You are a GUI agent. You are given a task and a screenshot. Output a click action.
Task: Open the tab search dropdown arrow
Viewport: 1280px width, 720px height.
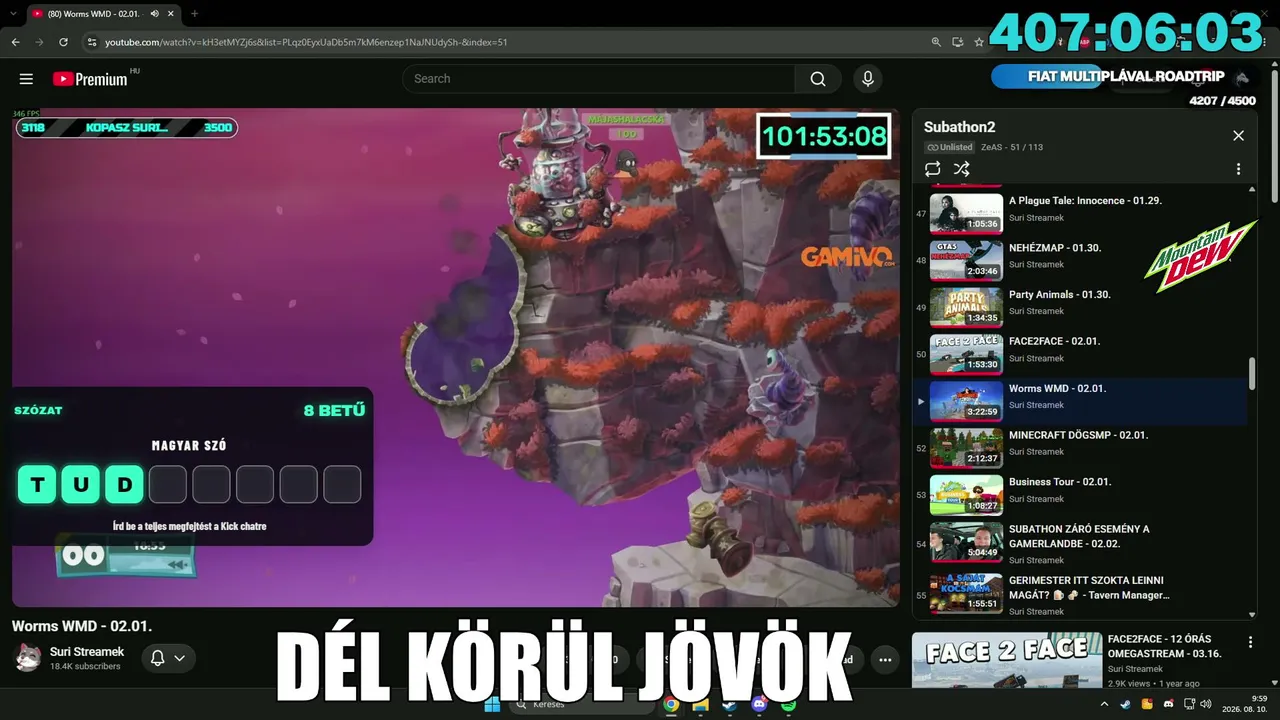[x=11, y=14]
